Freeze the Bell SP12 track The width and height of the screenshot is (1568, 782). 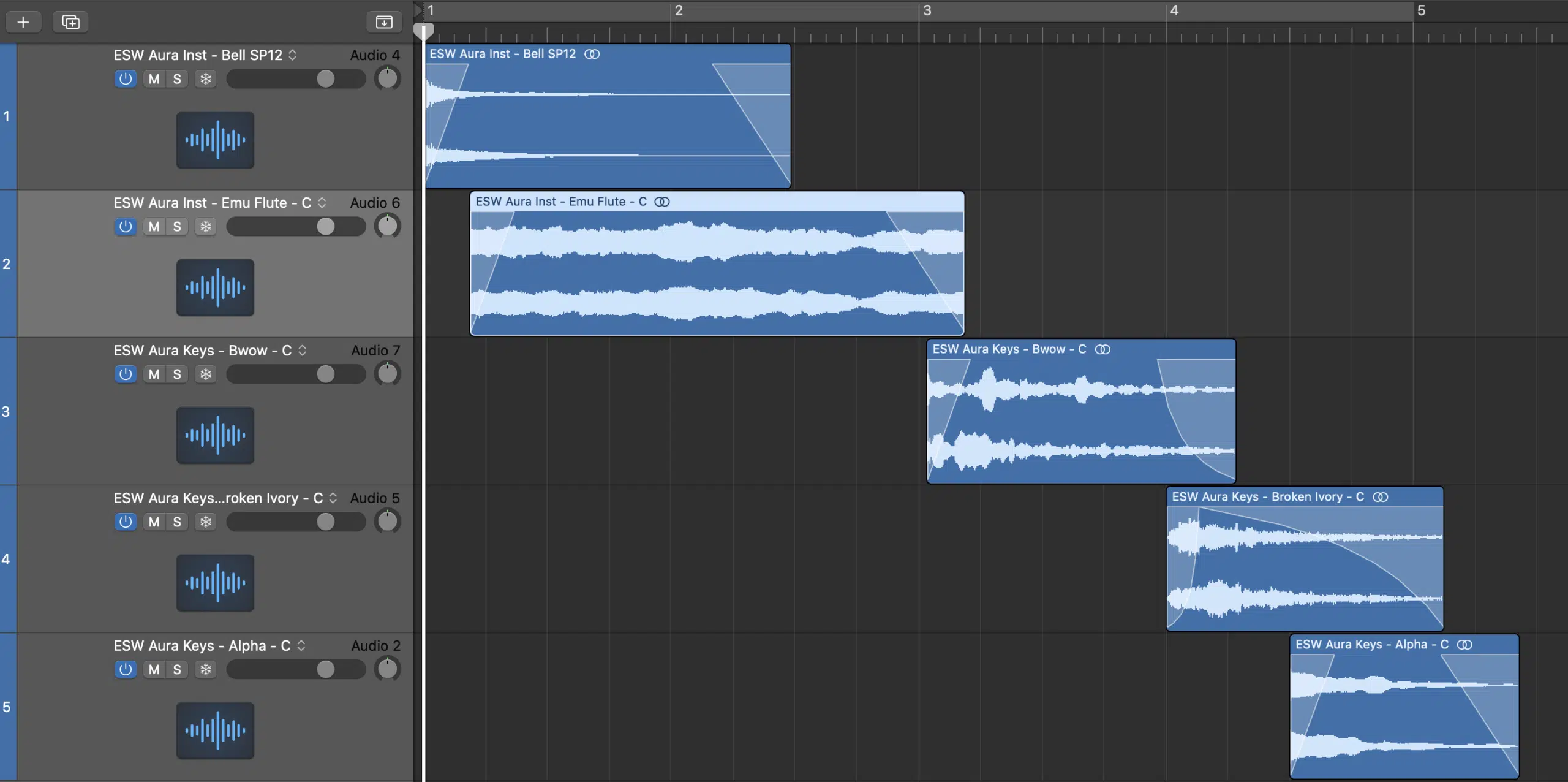click(206, 79)
